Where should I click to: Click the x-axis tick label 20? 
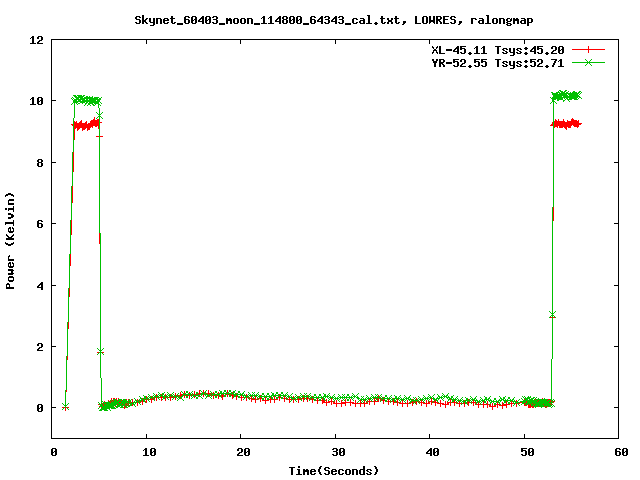(243, 452)
